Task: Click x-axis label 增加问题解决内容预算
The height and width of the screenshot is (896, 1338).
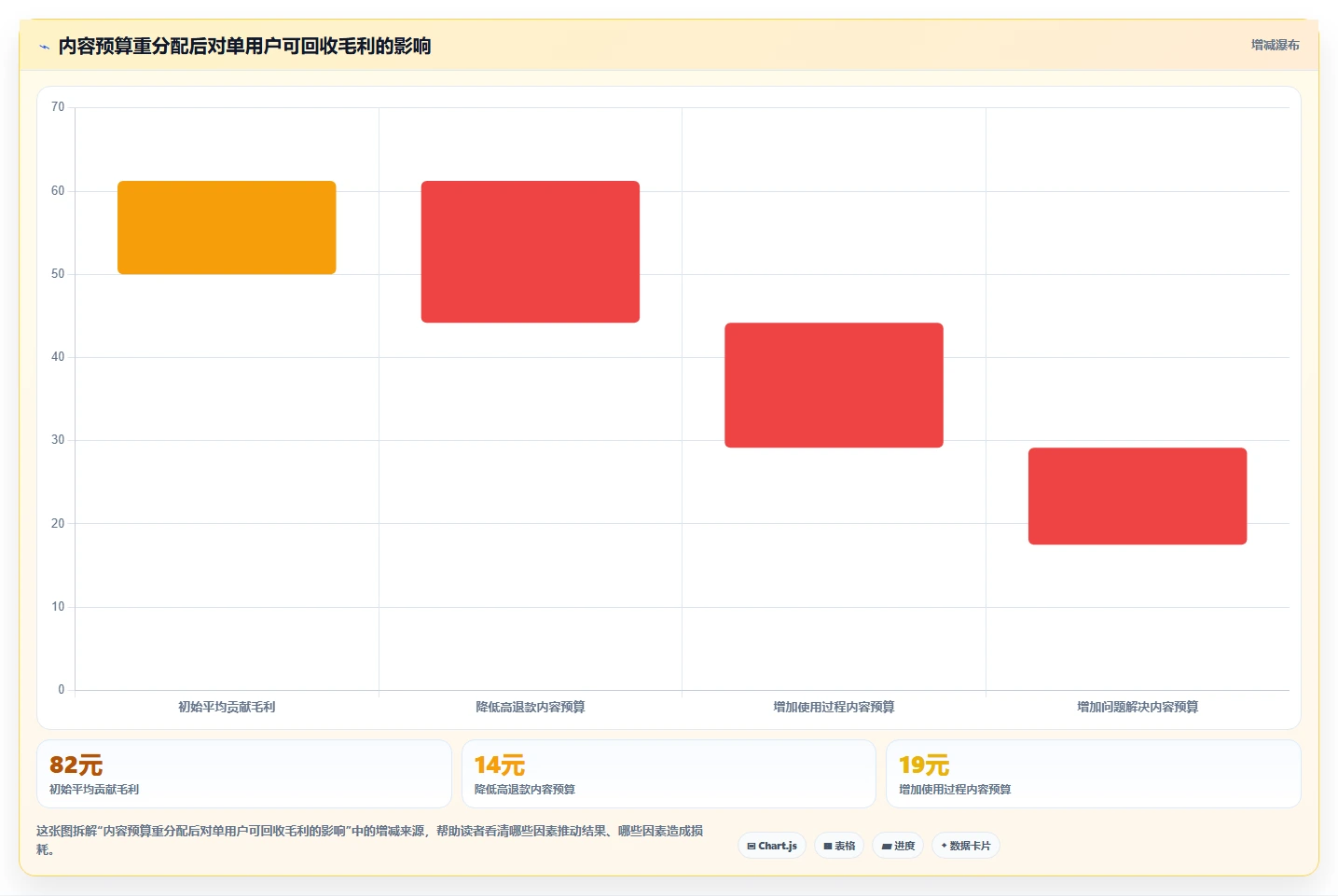Action: 1138,707
